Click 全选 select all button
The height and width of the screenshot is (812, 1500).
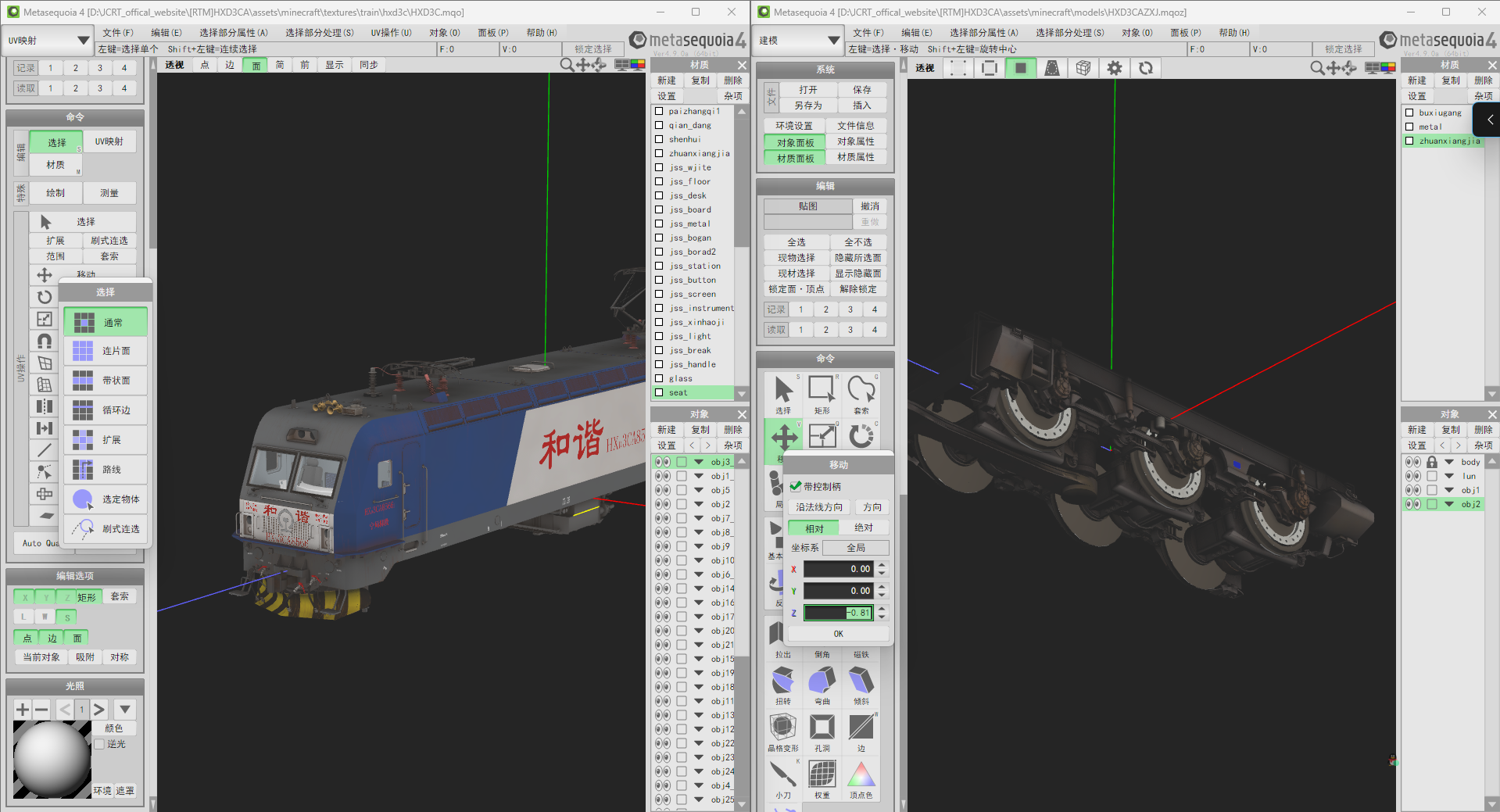click(x=797, y=242)
